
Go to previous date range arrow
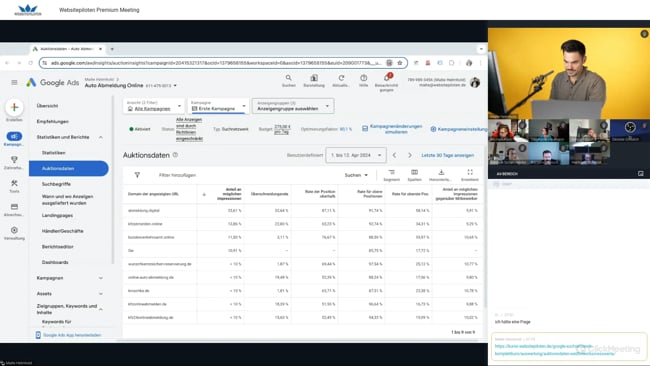click(x=395, y=155)
